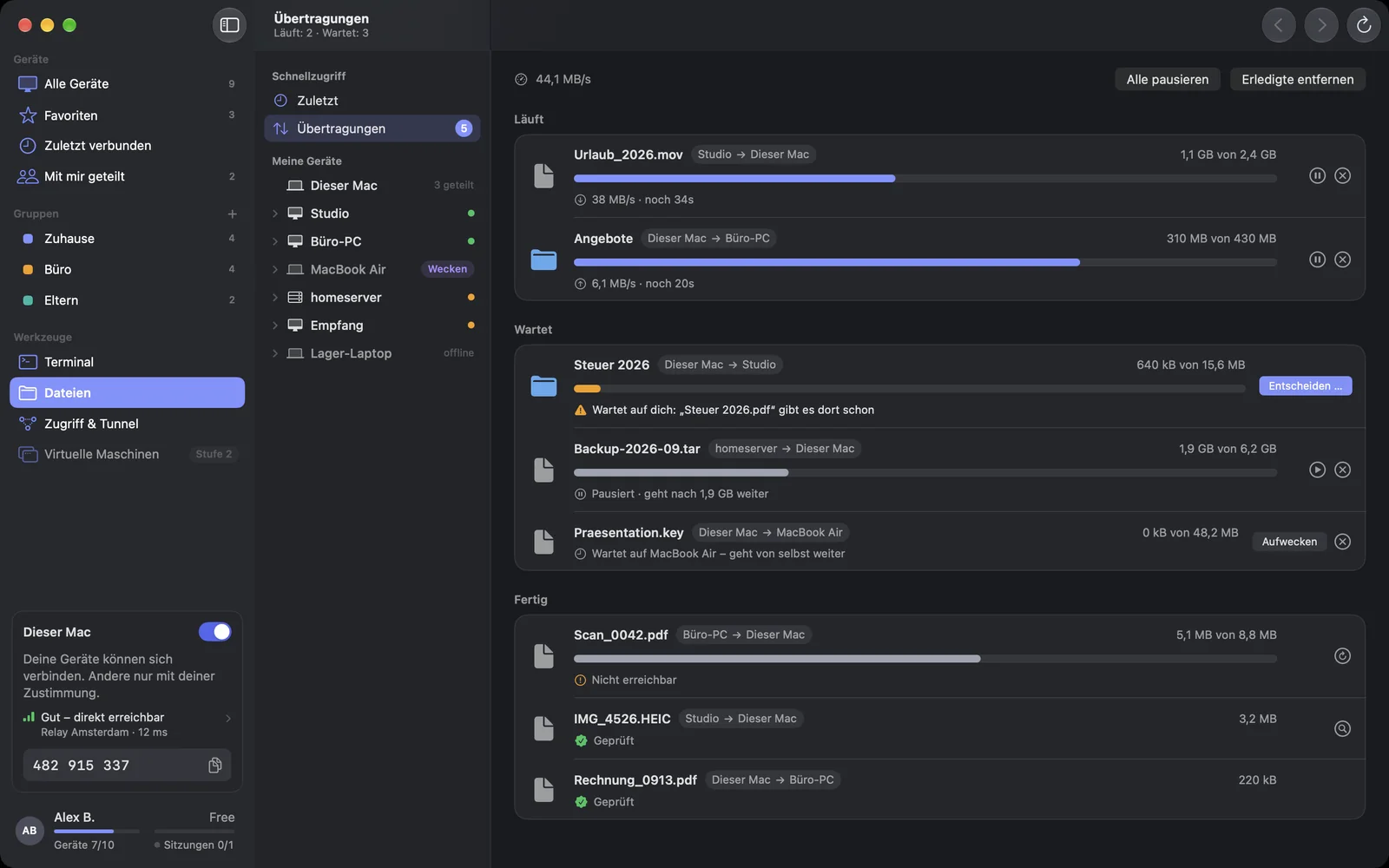Pause the Urlaub_2026.mov transfer

(x=1317, y=175)
